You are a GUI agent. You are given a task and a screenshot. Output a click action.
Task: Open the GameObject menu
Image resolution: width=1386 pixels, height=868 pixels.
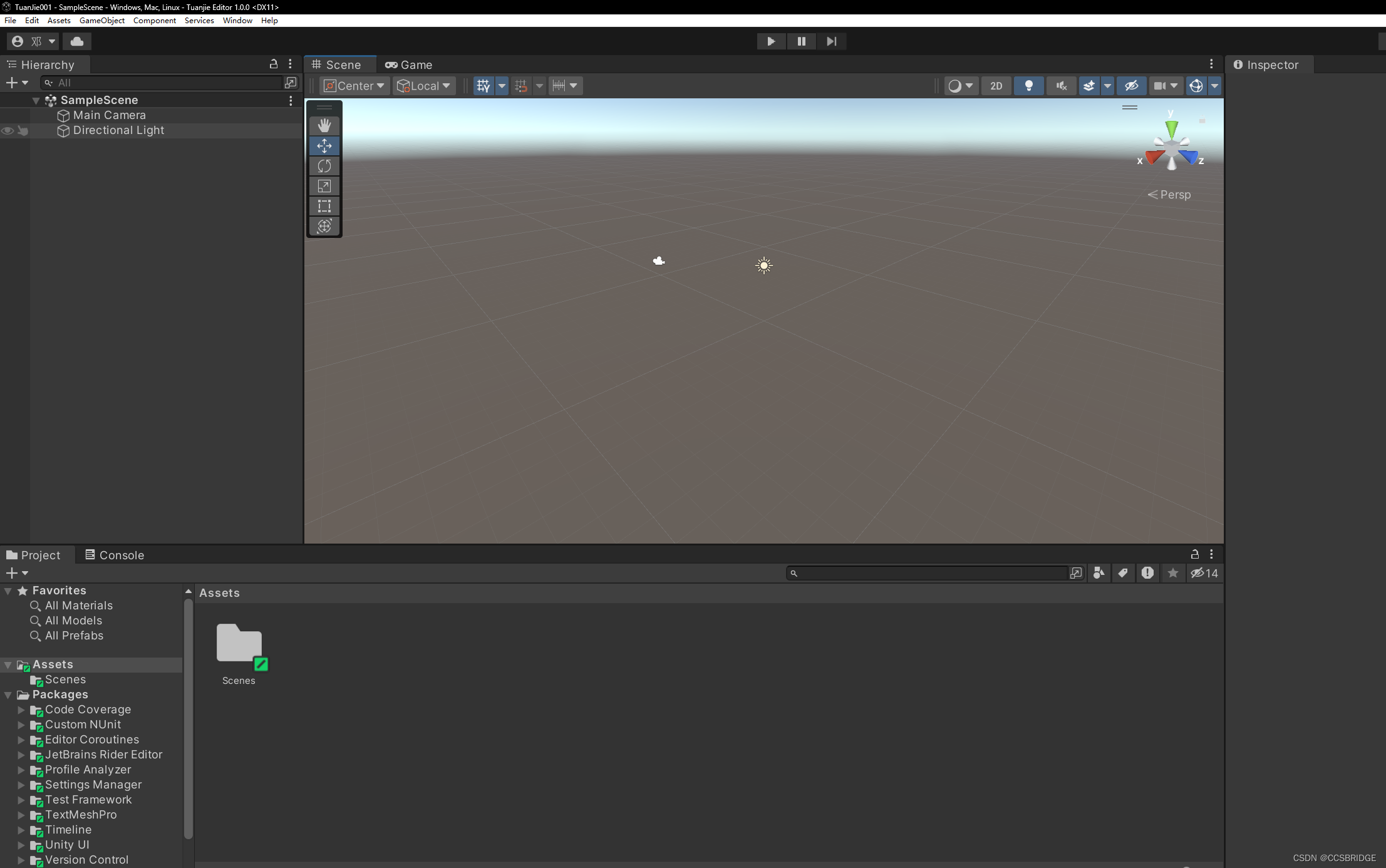click(x=101, y=21)
